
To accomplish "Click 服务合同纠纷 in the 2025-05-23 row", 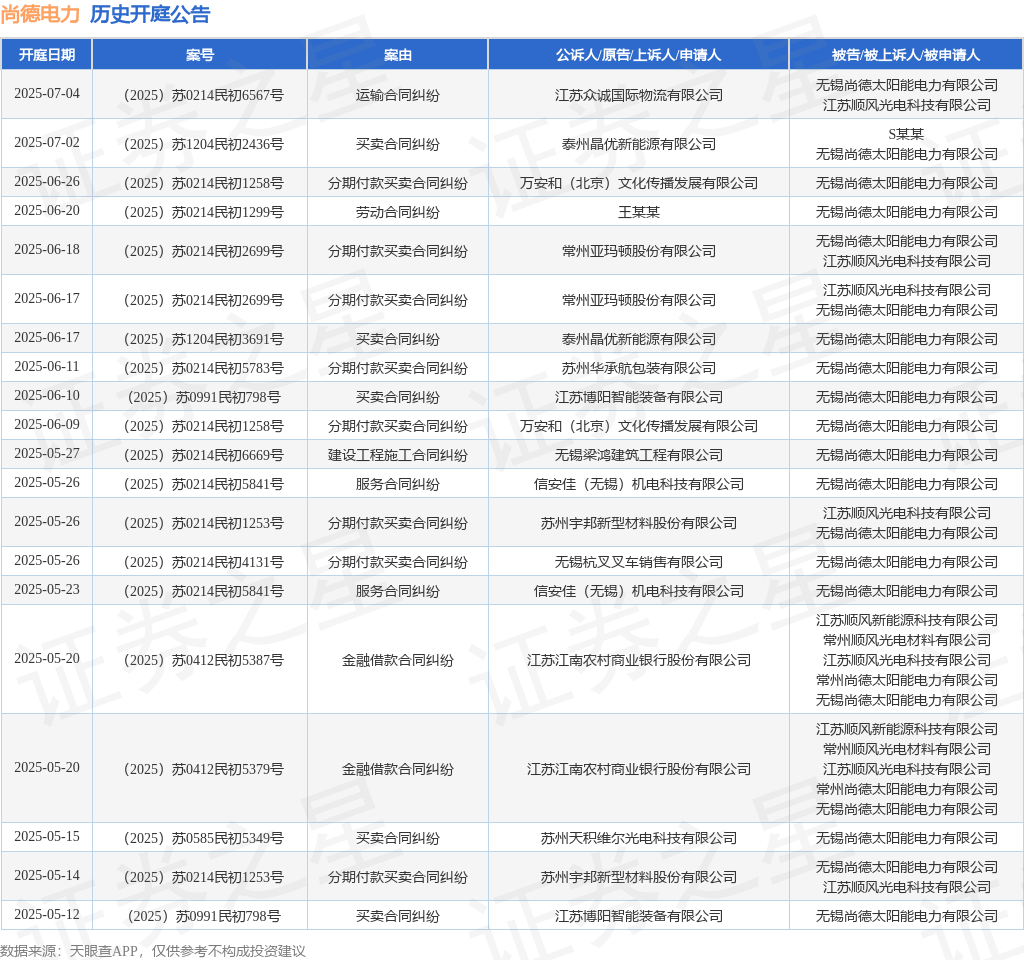I will [x=398, y=592].
